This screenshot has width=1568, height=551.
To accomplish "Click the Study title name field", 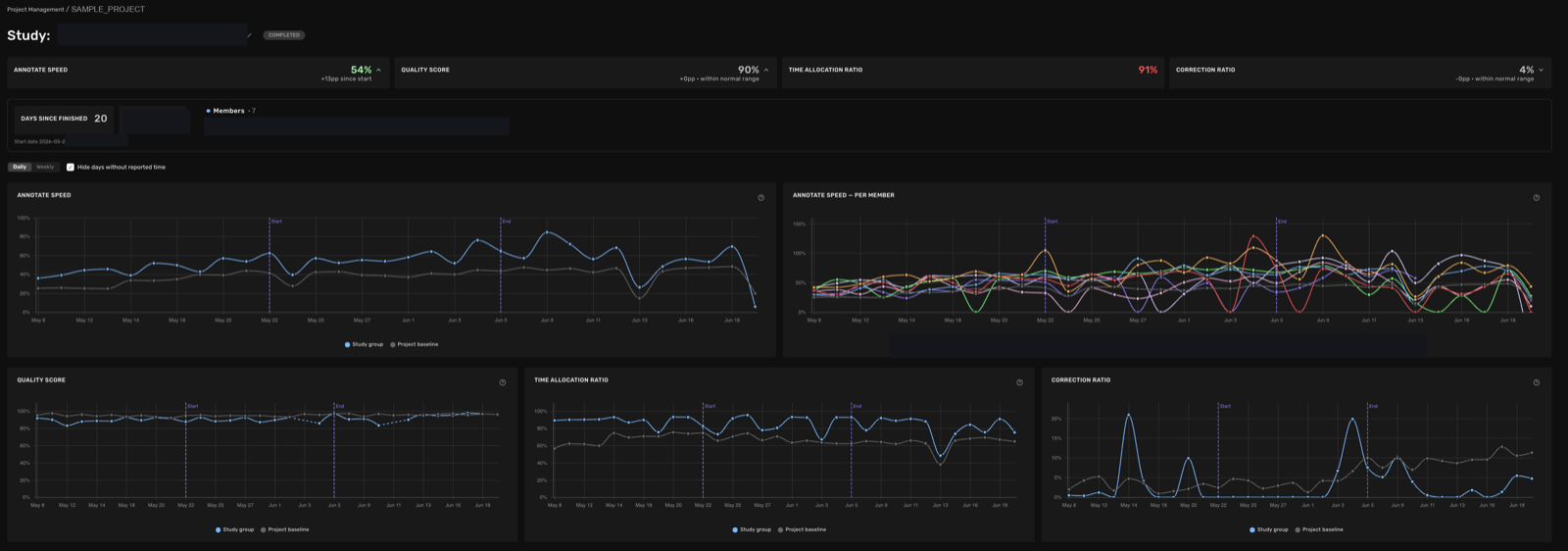I will [x=152, y=35].
